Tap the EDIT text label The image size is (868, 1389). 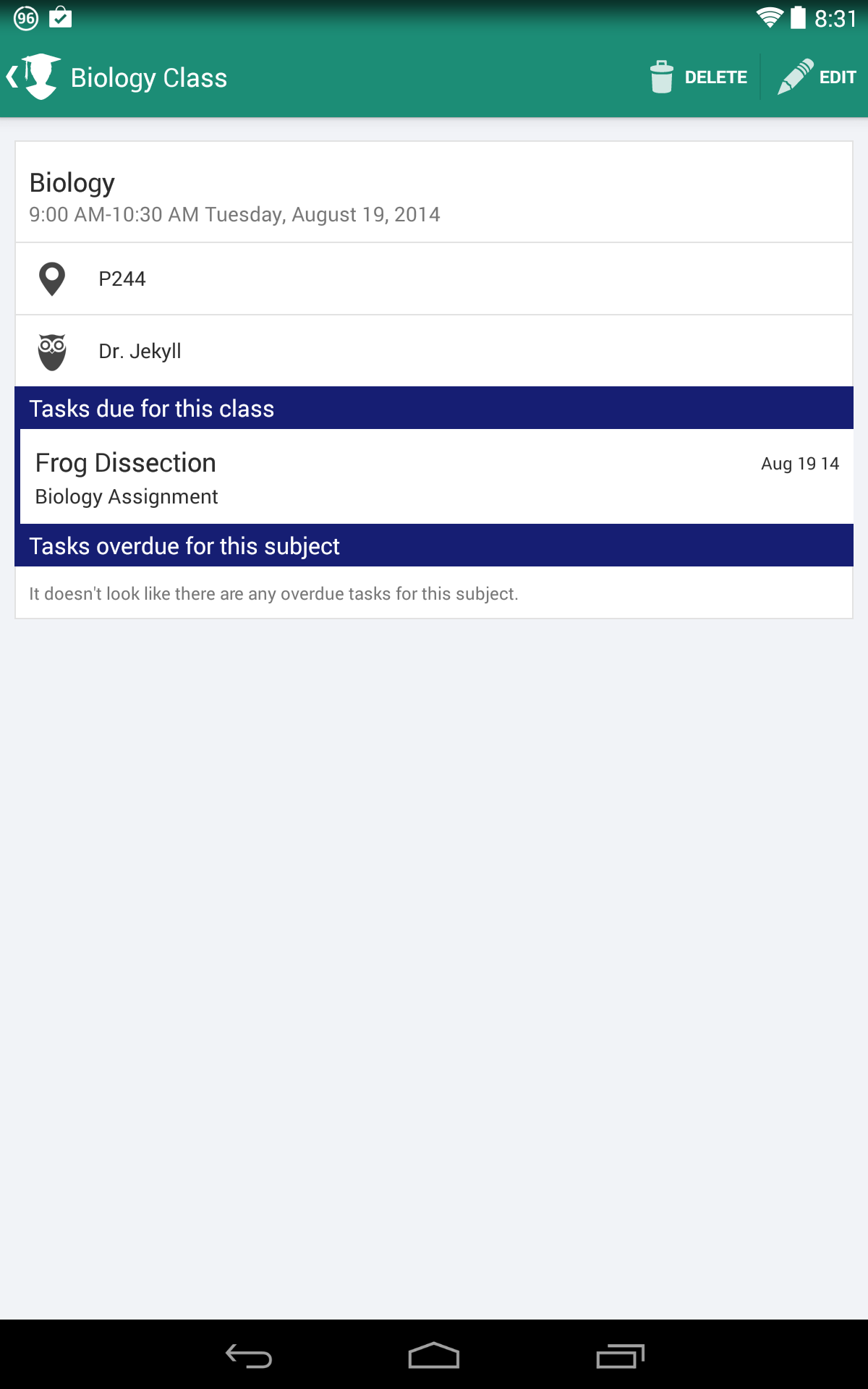[838, 77]
